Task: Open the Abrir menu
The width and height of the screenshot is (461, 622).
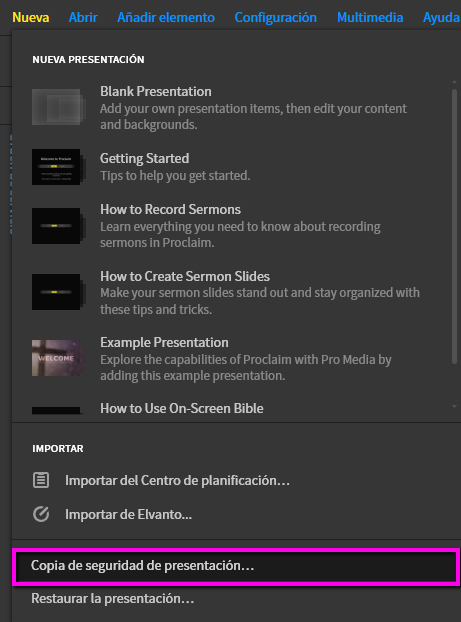Action: (83, 17)
